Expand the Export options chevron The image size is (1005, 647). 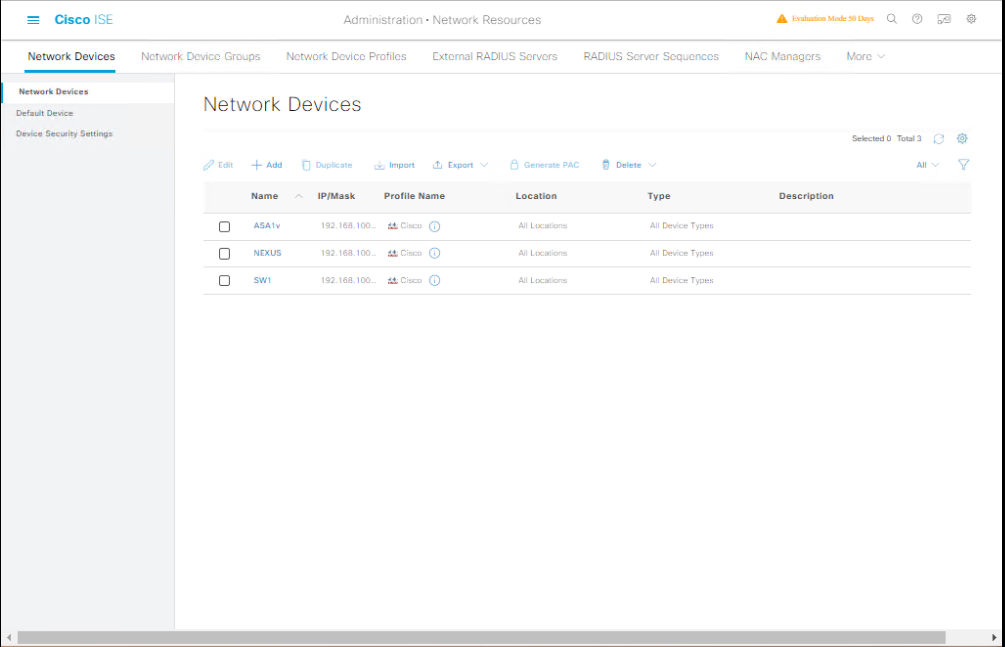tap(484, 165)
